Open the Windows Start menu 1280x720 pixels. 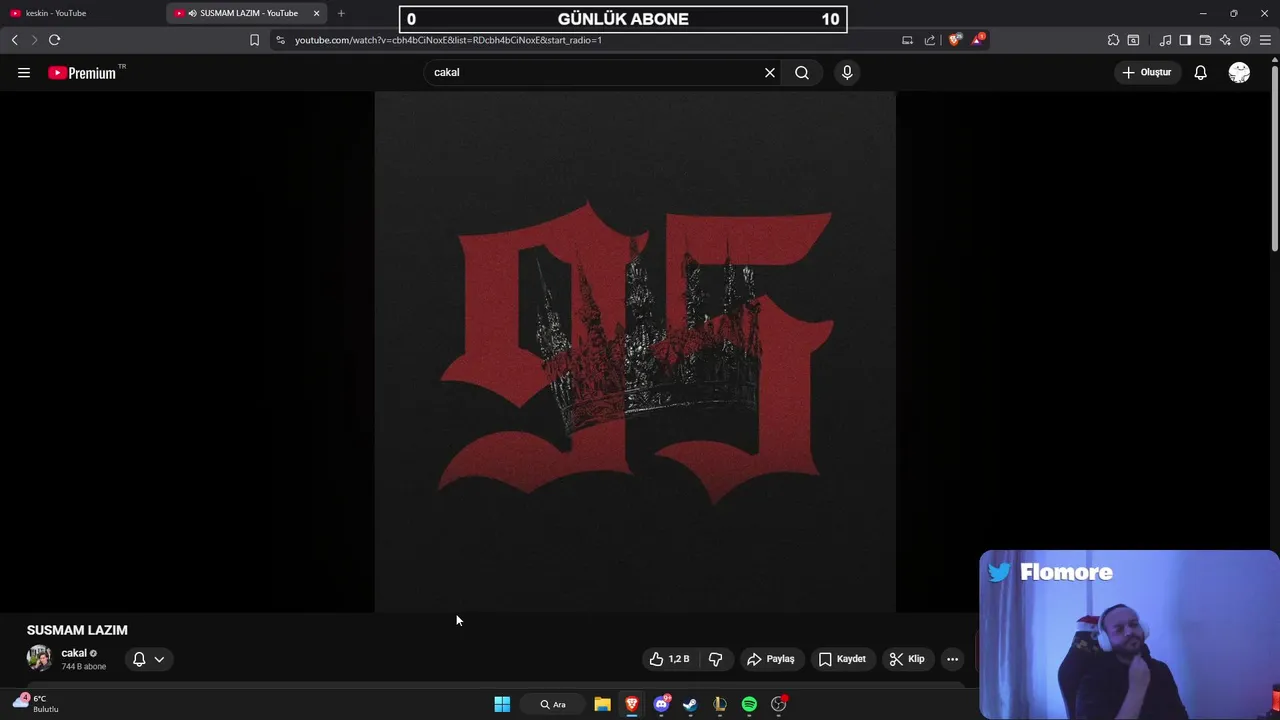[x=502, y=704]
